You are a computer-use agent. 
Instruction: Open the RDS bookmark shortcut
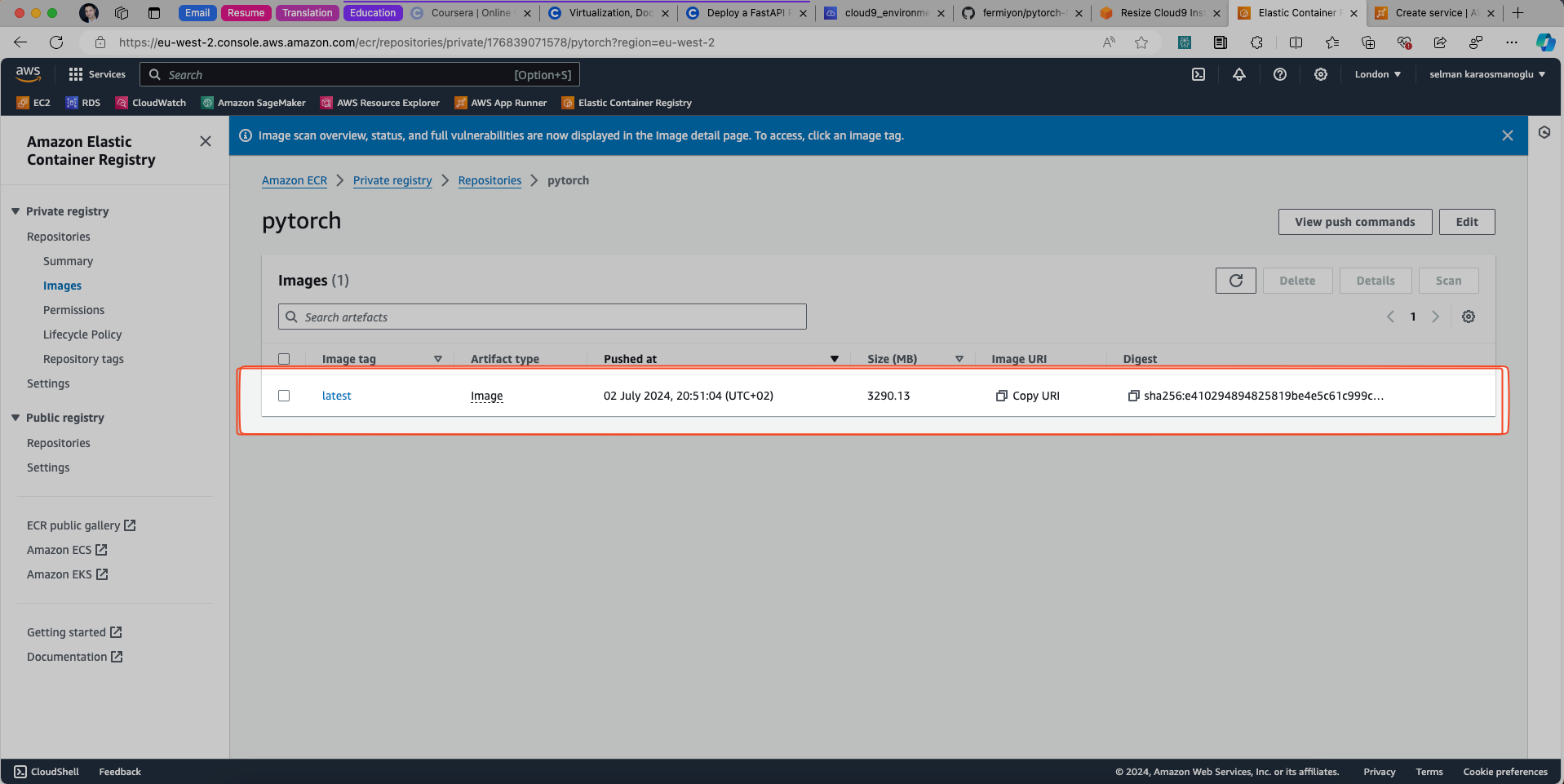(x=83, y=103)
